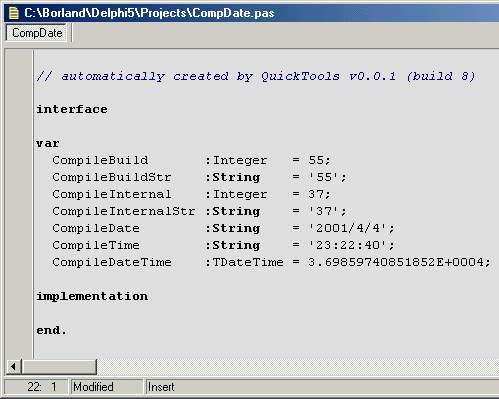Click the CompileInternal variable name
Image resolution: width=499 pixels, height=399 pixels.
point(112,194)
